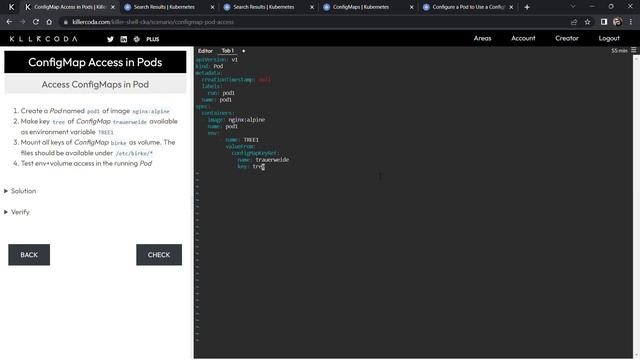Click the nginx:alpine image value in editor
640x360 pixels.
pyautogui.click(x=247, y=120)
